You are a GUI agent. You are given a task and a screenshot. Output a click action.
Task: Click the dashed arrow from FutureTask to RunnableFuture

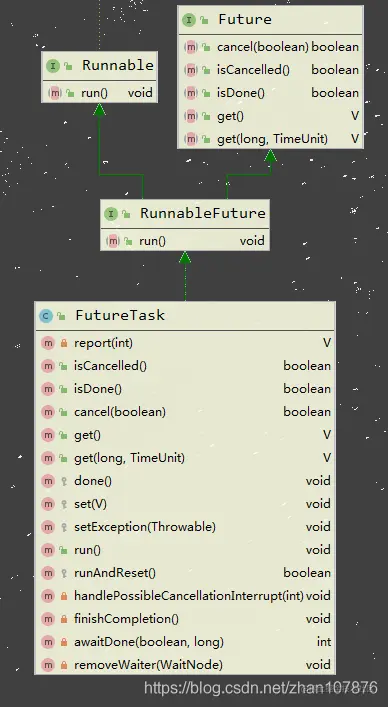tap(185, 277)
